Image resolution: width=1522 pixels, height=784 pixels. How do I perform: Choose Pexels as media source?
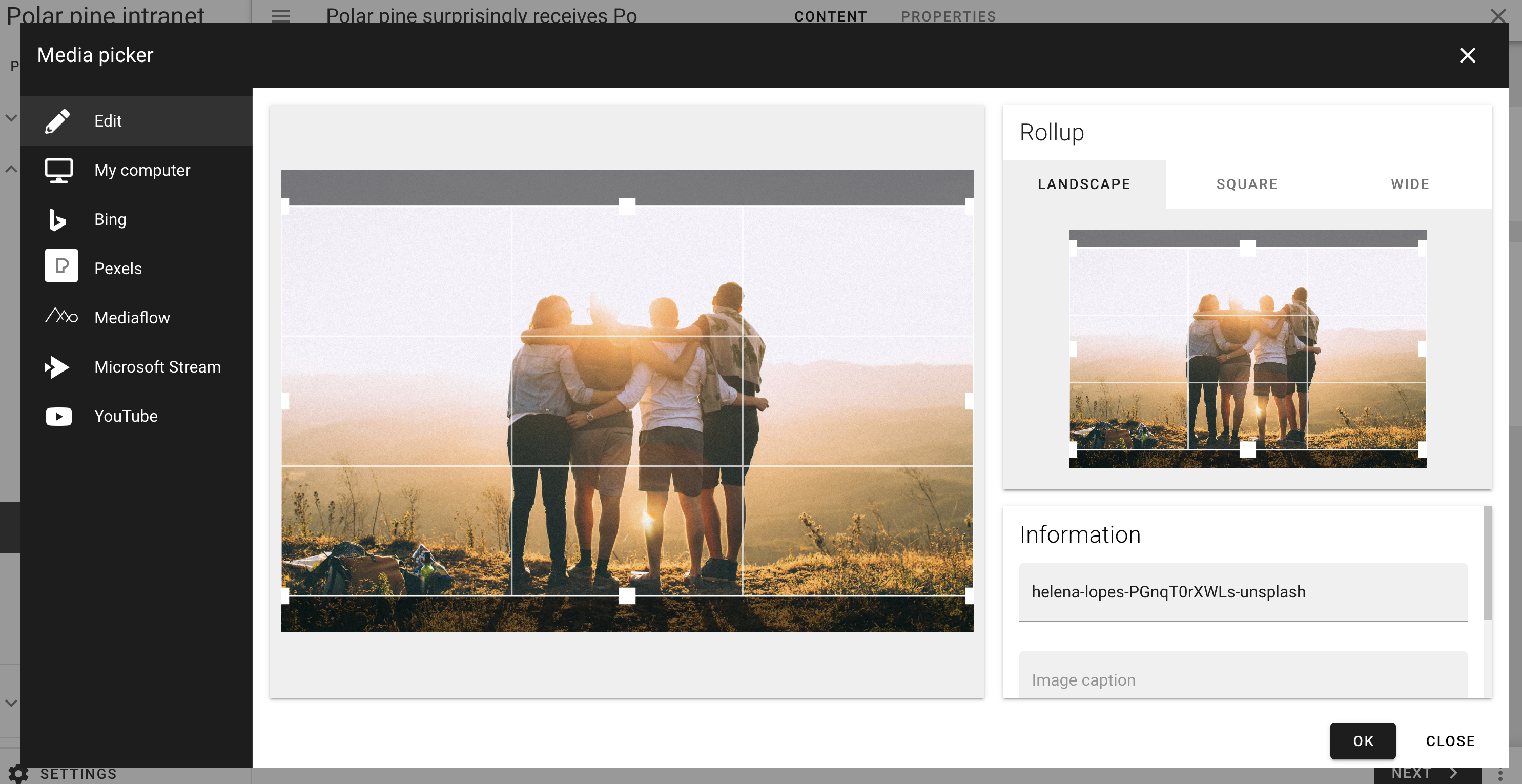pyautogui.click(x=136, y=269)
